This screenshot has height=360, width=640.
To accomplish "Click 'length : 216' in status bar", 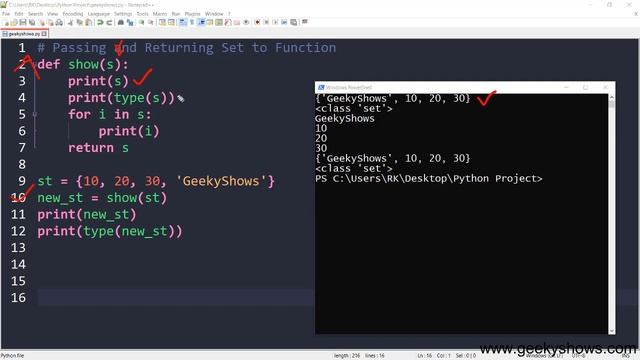I will tap(347, 356).
